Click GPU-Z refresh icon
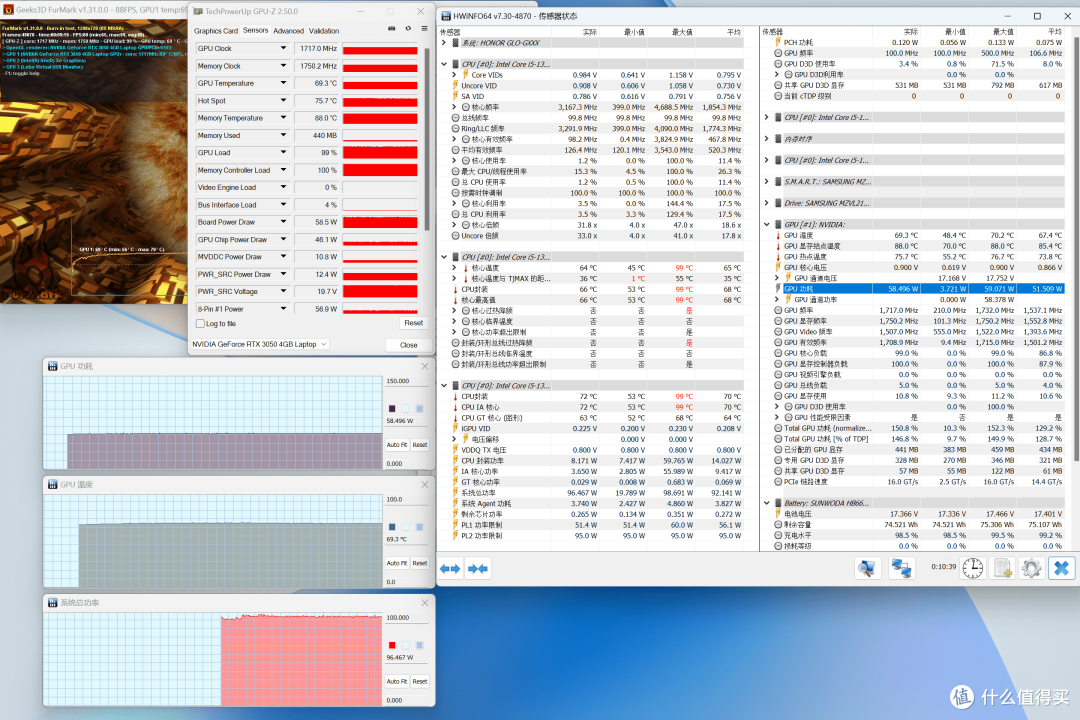 click(x=408, y=29)
